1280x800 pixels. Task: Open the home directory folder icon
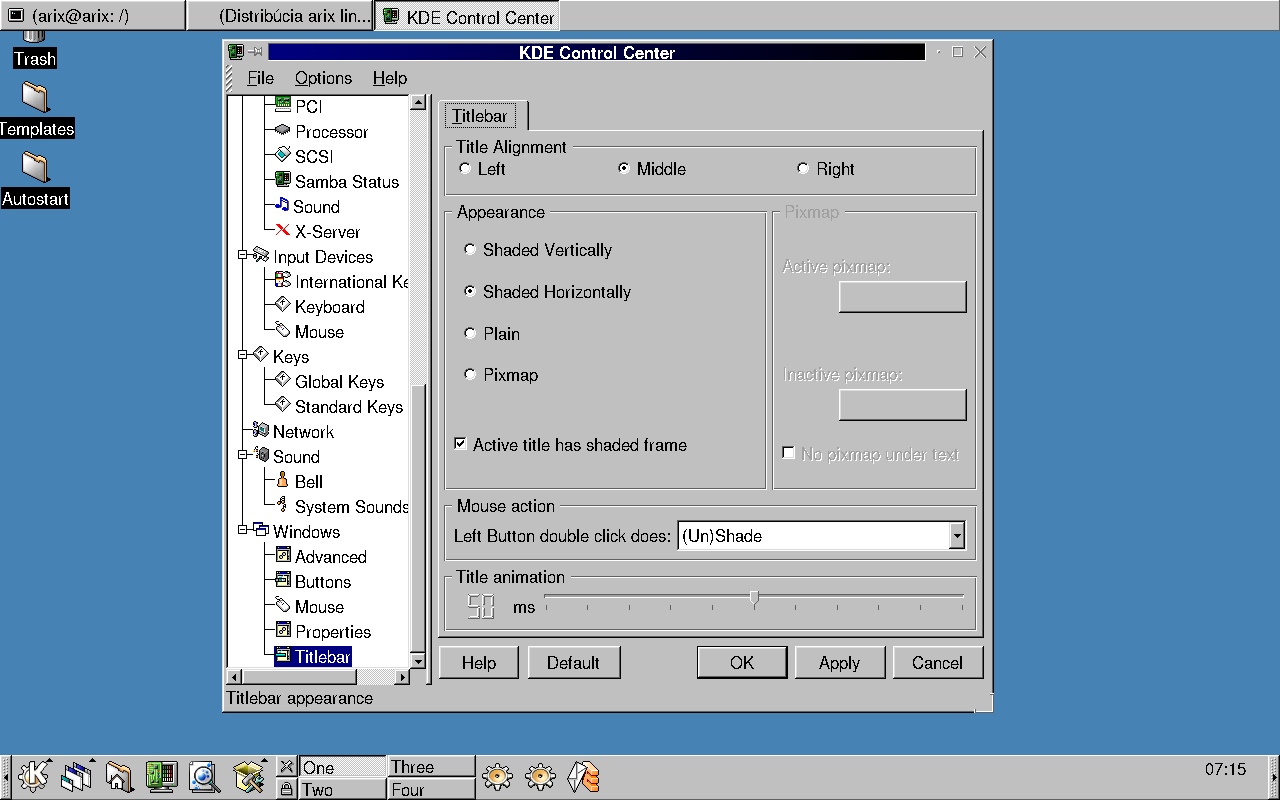coord(119,776)
